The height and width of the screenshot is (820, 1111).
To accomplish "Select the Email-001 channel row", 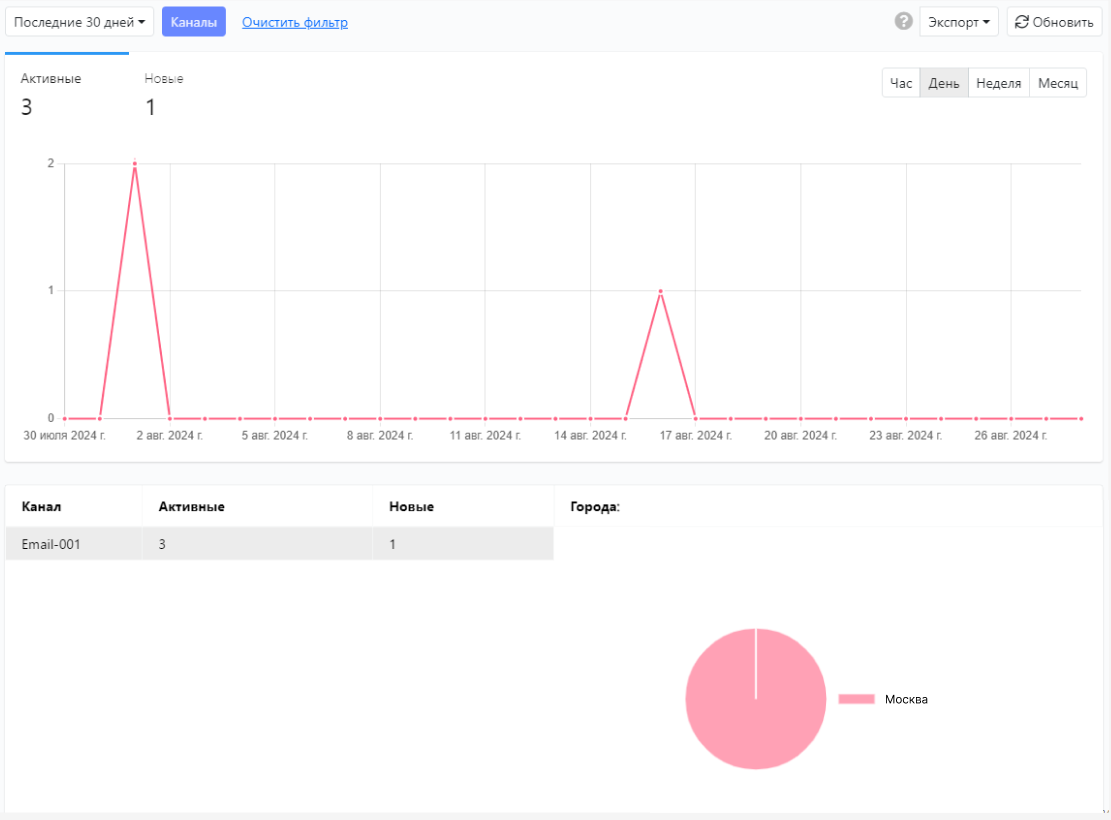I will pyautogui.click(x=279, y=544).
